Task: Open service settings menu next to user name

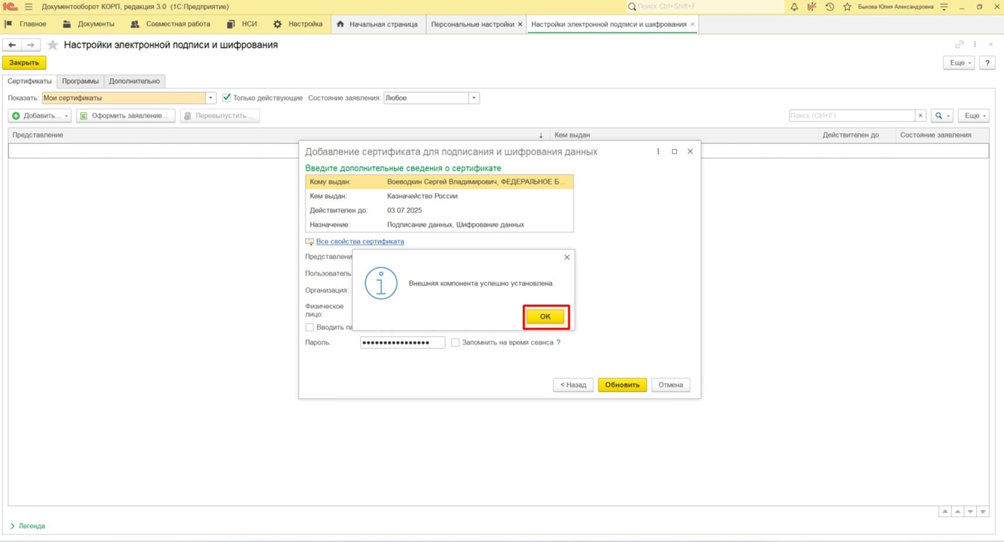Action: (944, 6)
